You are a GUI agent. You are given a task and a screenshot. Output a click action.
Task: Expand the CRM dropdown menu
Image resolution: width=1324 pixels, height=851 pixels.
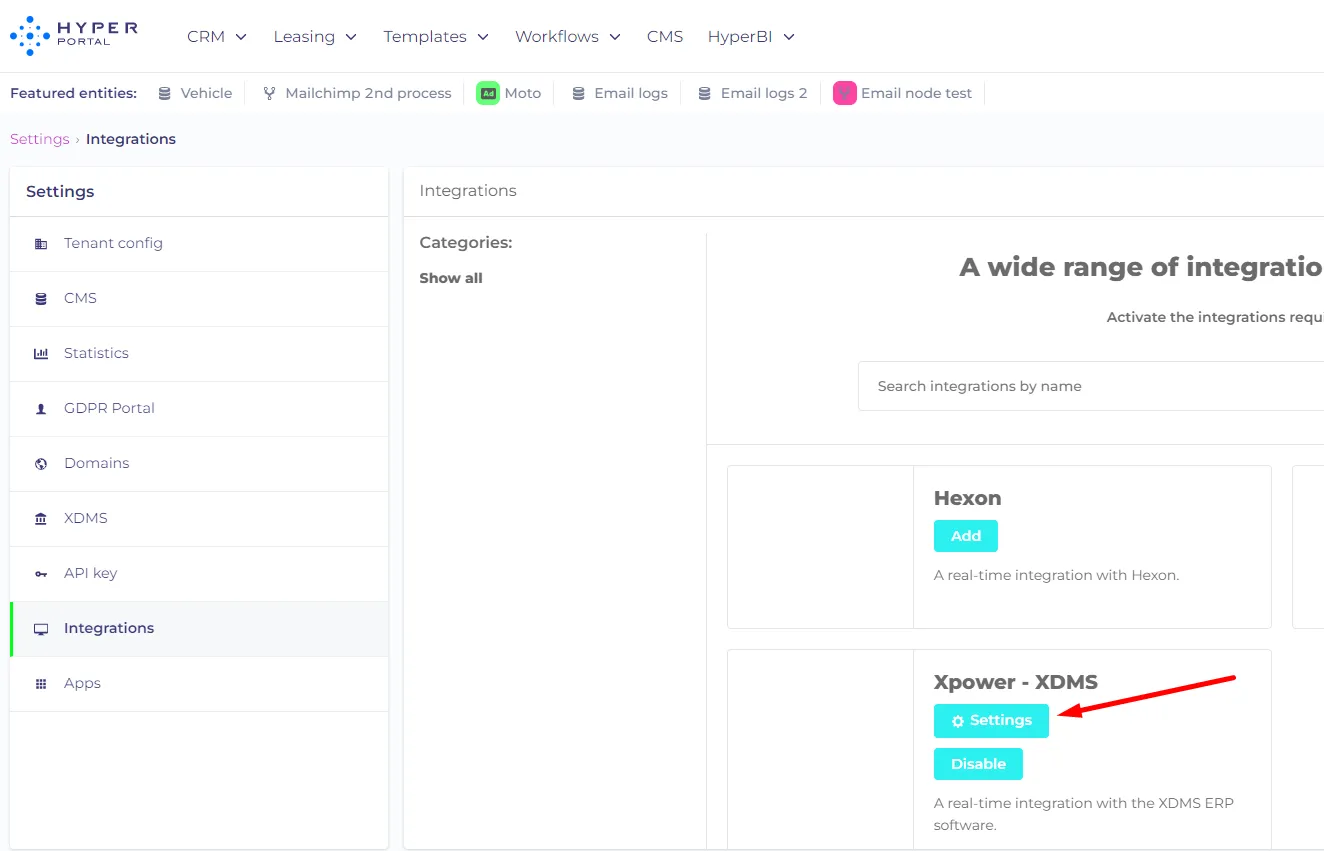coord(217,36)
